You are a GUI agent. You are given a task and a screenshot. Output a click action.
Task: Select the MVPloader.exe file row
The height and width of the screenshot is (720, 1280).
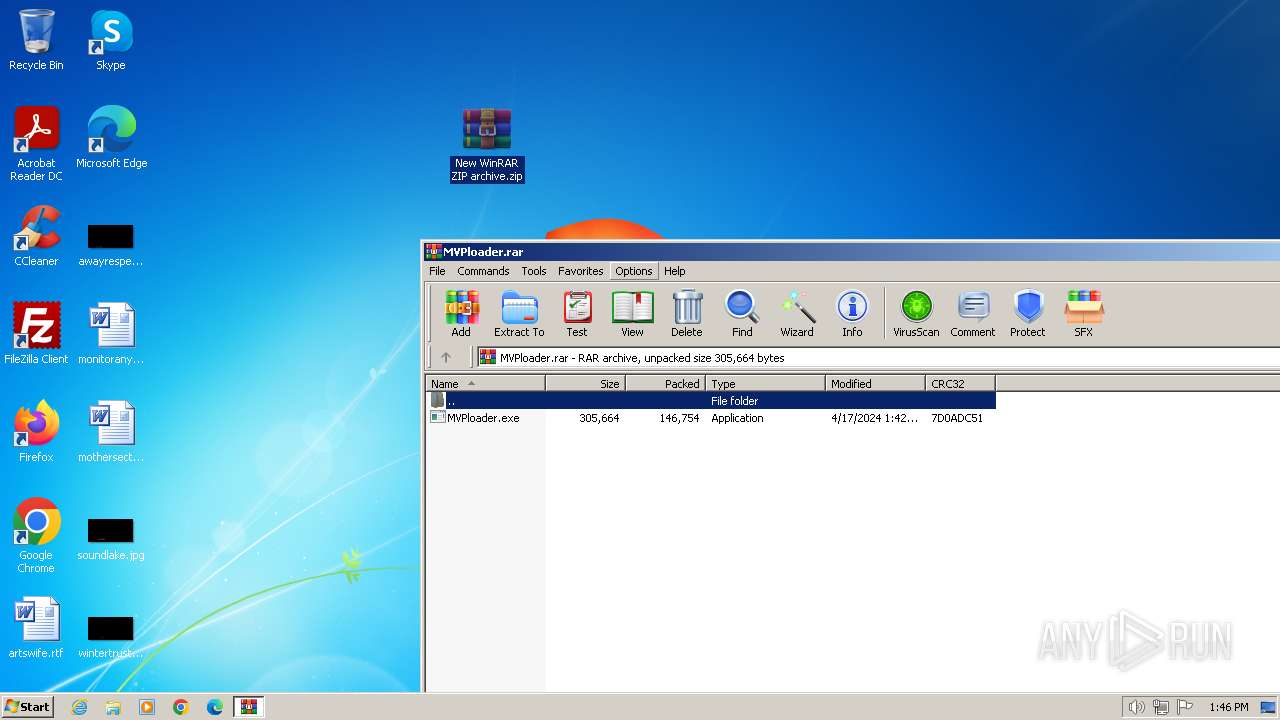(711, 418)
